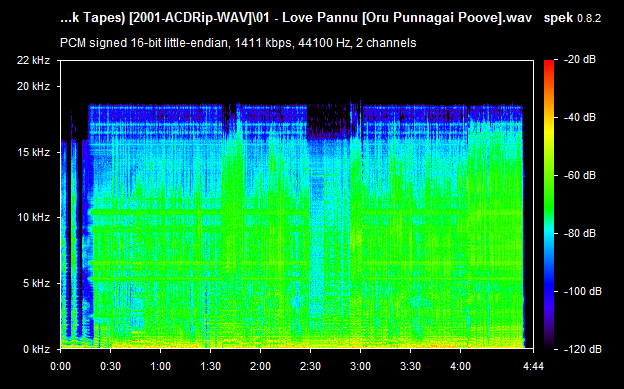The width and height of the screenshot is (624, 389).
Task: Click the '15 kHz' frequency axis label
Action: (x=36, y=152)
